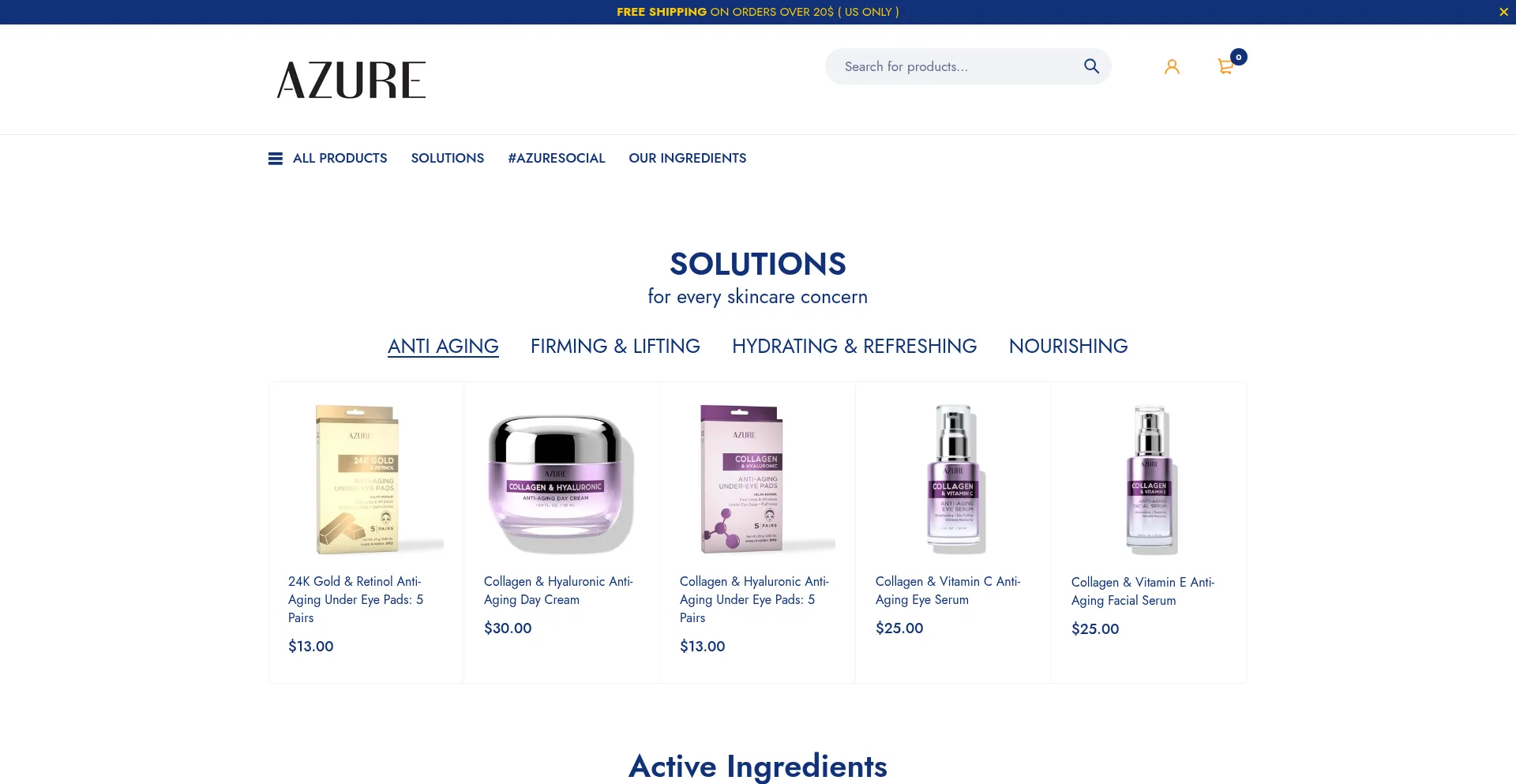Screen dimensions: 1516x784
Task: Switch to the Nourishing tab
Action: pos(1068,346)
